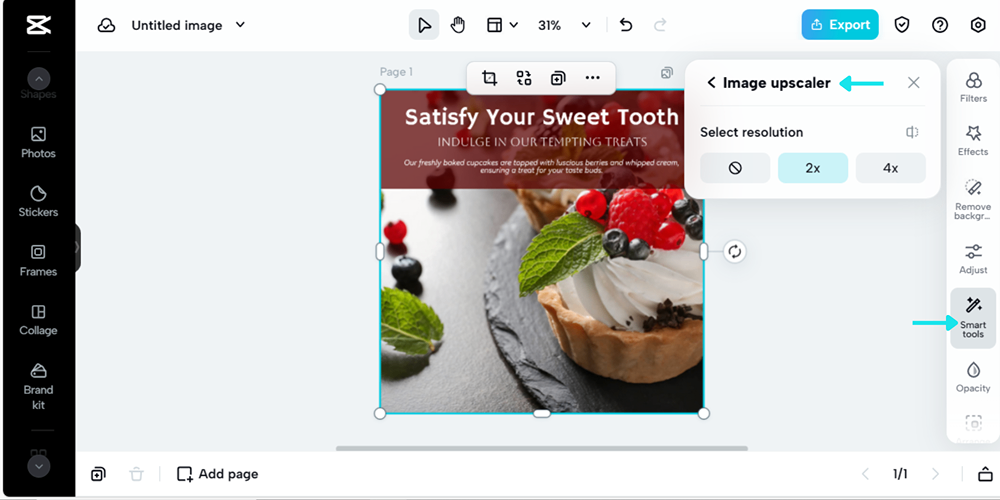This screenshot has width=1000, height=500.
Task: Click the Page 1 label
Action: 396,72
